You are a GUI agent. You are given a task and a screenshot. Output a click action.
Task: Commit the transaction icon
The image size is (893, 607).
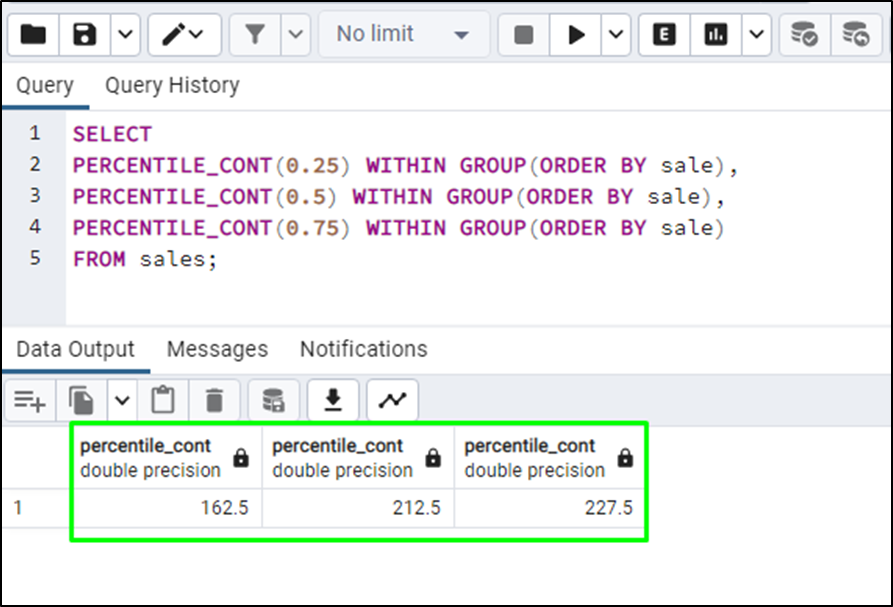[805, 35]
